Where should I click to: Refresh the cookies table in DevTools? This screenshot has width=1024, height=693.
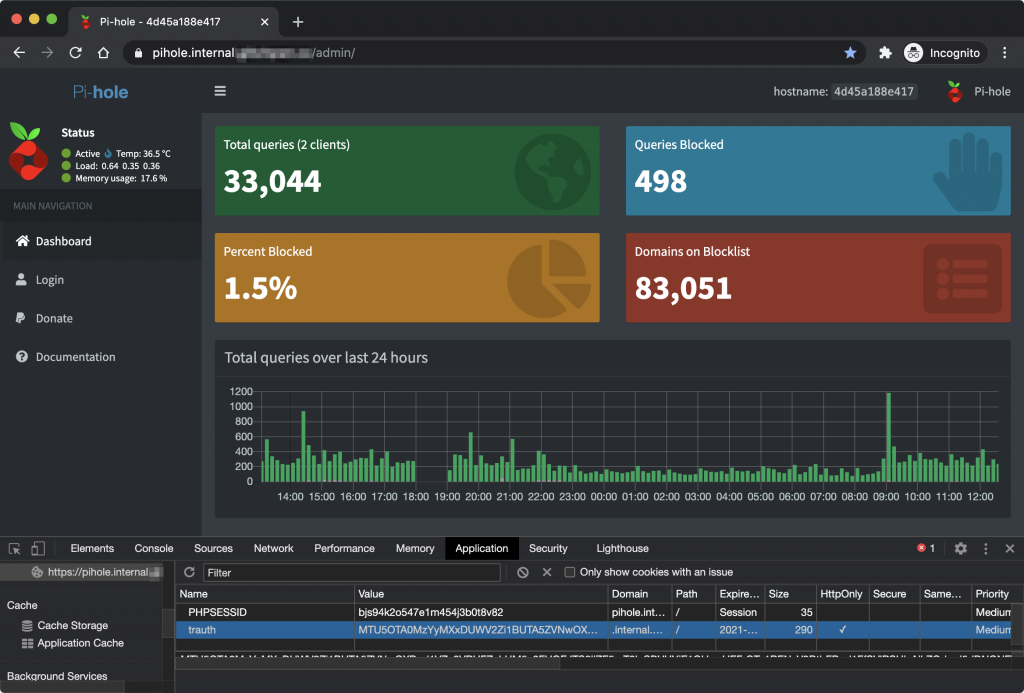tap(189, 573)
